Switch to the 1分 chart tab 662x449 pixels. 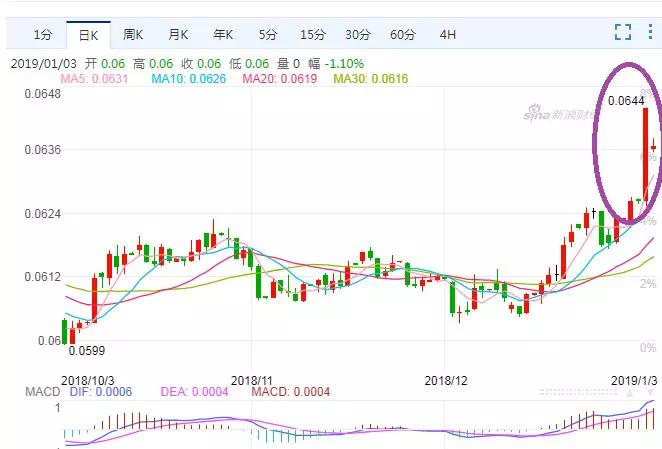click(x=43, y=35)
